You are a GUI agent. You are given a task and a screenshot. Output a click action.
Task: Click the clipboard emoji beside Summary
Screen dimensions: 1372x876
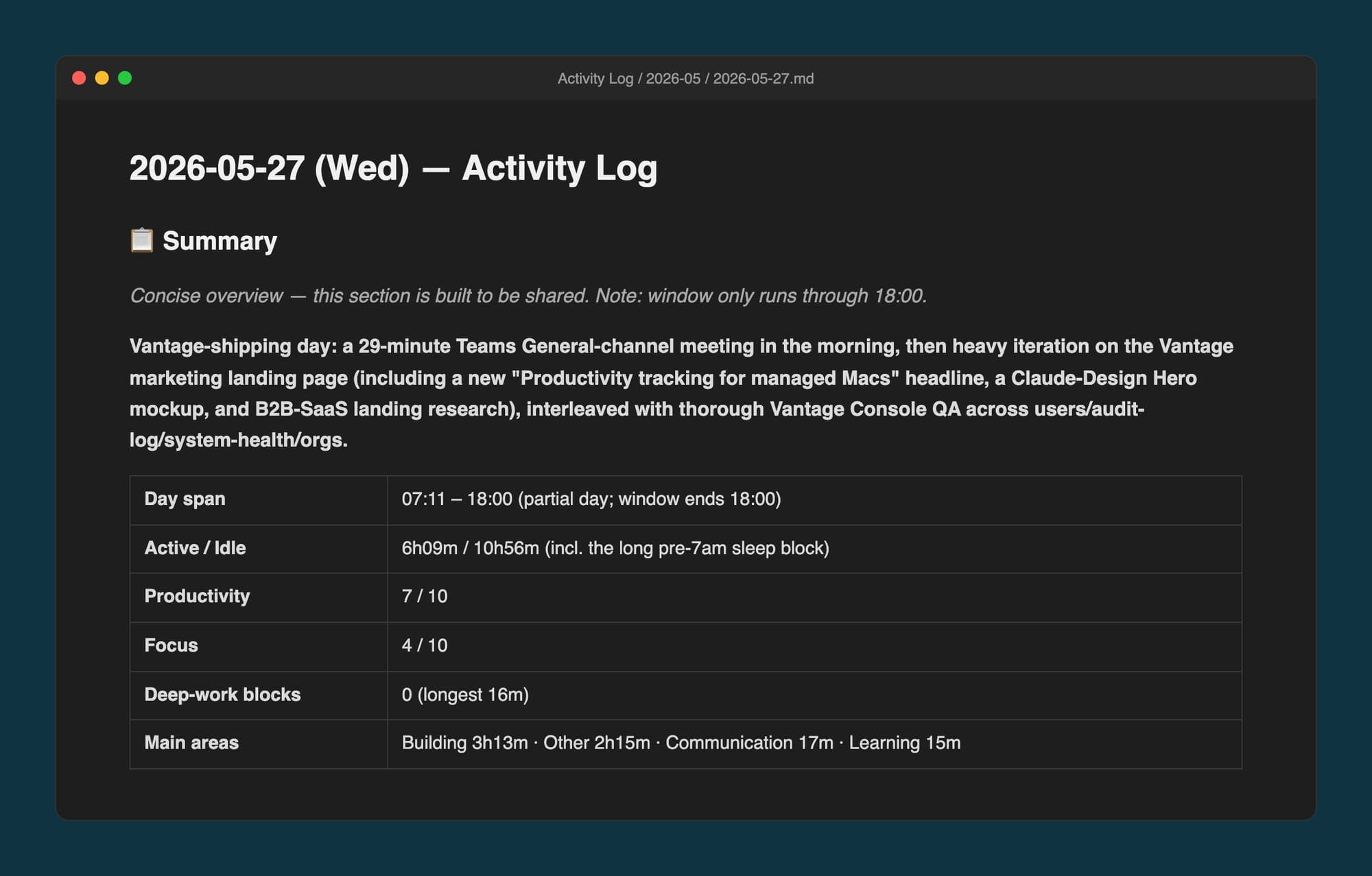point(142,241)
